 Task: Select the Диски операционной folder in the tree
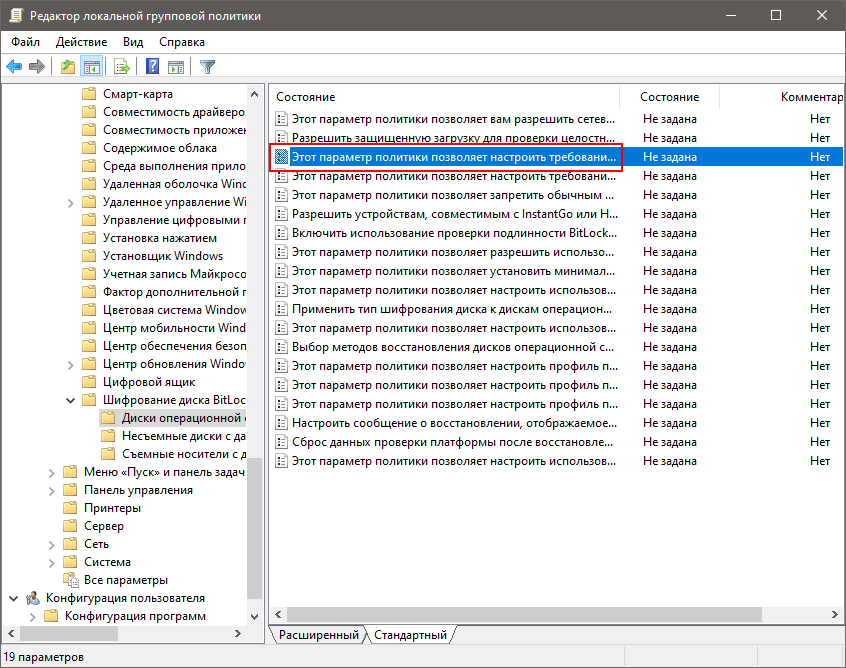173,418
